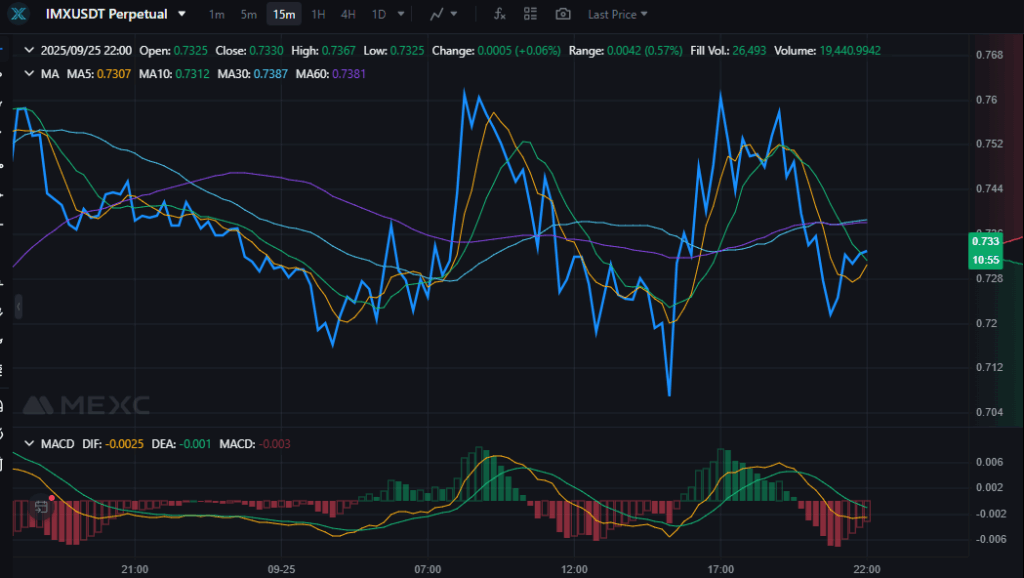This screenshot has width=1024, height=578.
Task: Open the Last Price dropdown
Action: coord(617,14)
